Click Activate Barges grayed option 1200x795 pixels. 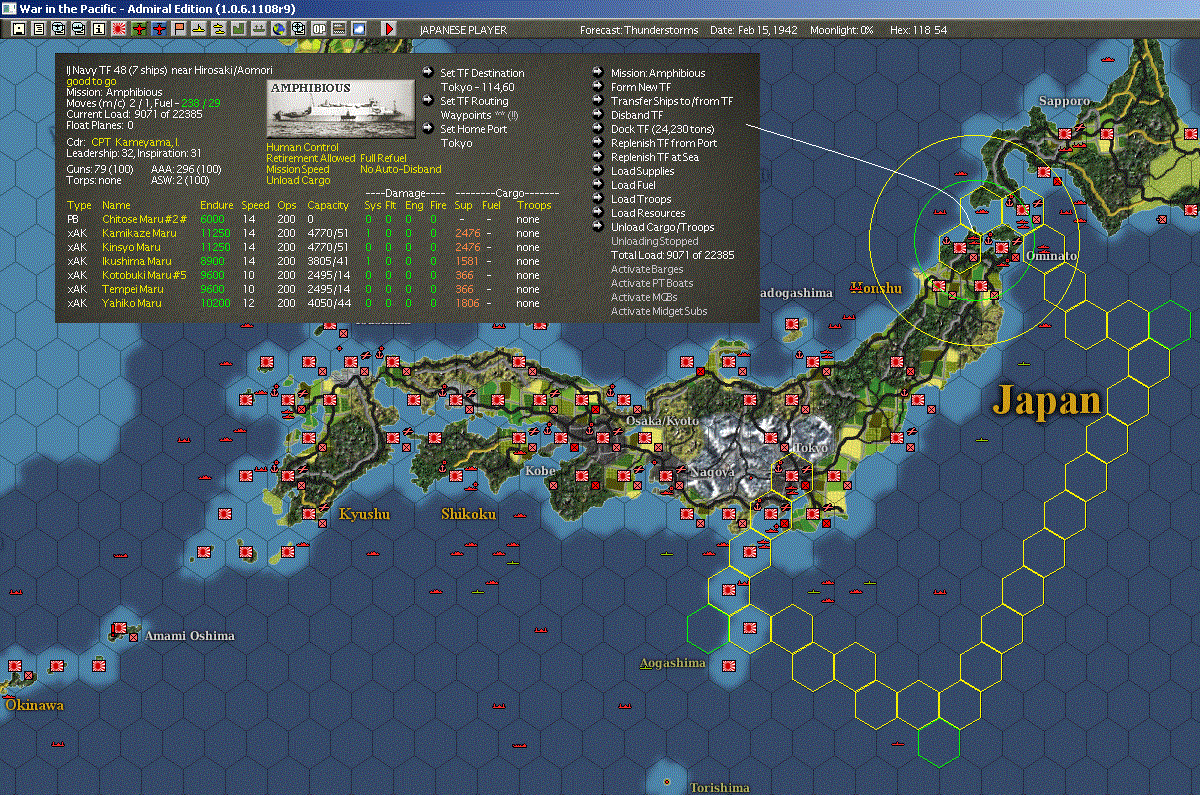click(x=647, y=269)
